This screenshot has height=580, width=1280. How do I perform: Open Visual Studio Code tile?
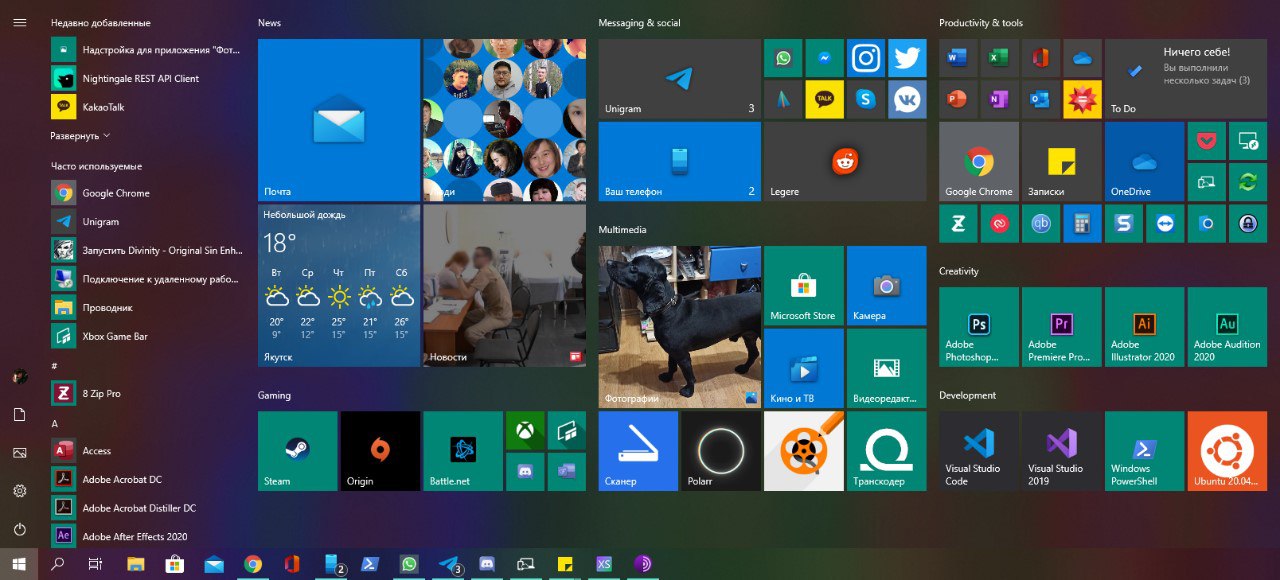(x=979, y=451)
